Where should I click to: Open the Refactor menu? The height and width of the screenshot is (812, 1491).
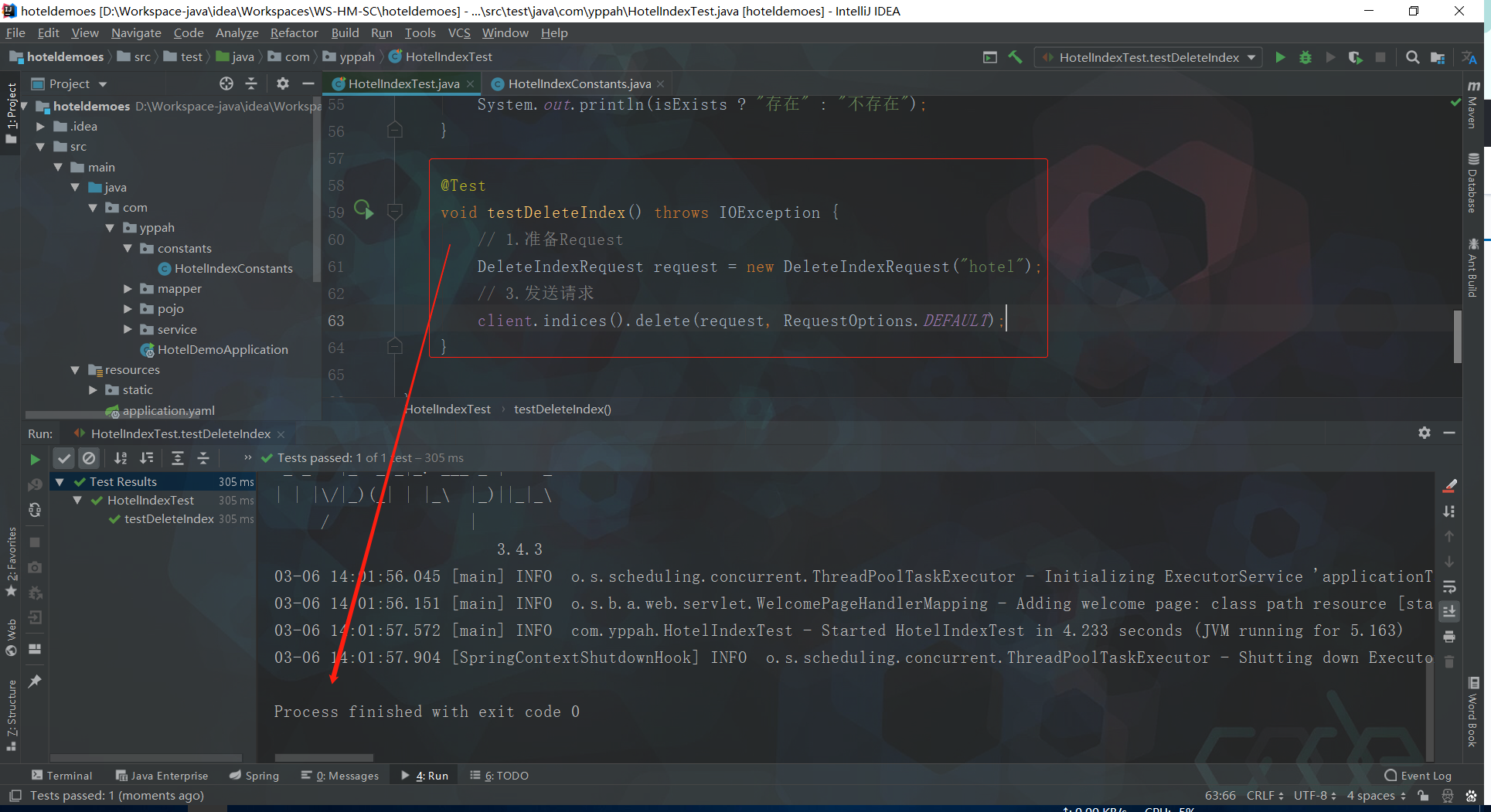point(294,32)
